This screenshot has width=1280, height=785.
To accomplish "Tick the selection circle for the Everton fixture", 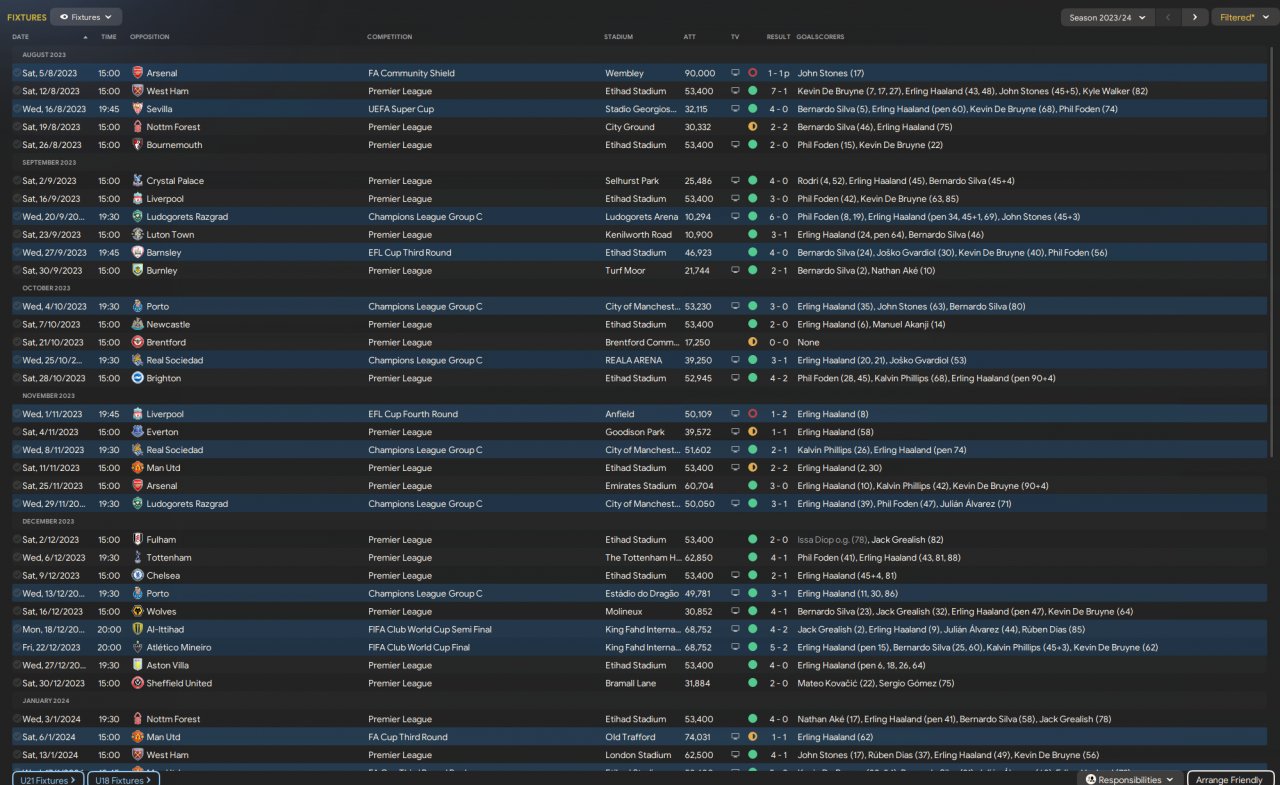I will [x=16, y=432].
